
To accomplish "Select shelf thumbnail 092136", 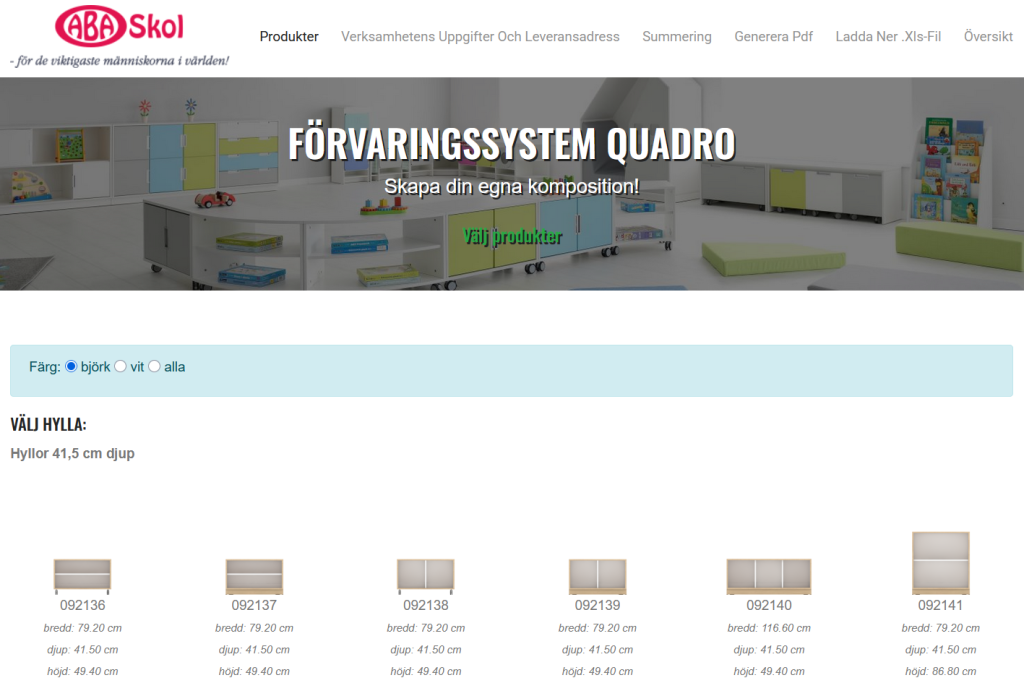I will [x=82, y=577].
